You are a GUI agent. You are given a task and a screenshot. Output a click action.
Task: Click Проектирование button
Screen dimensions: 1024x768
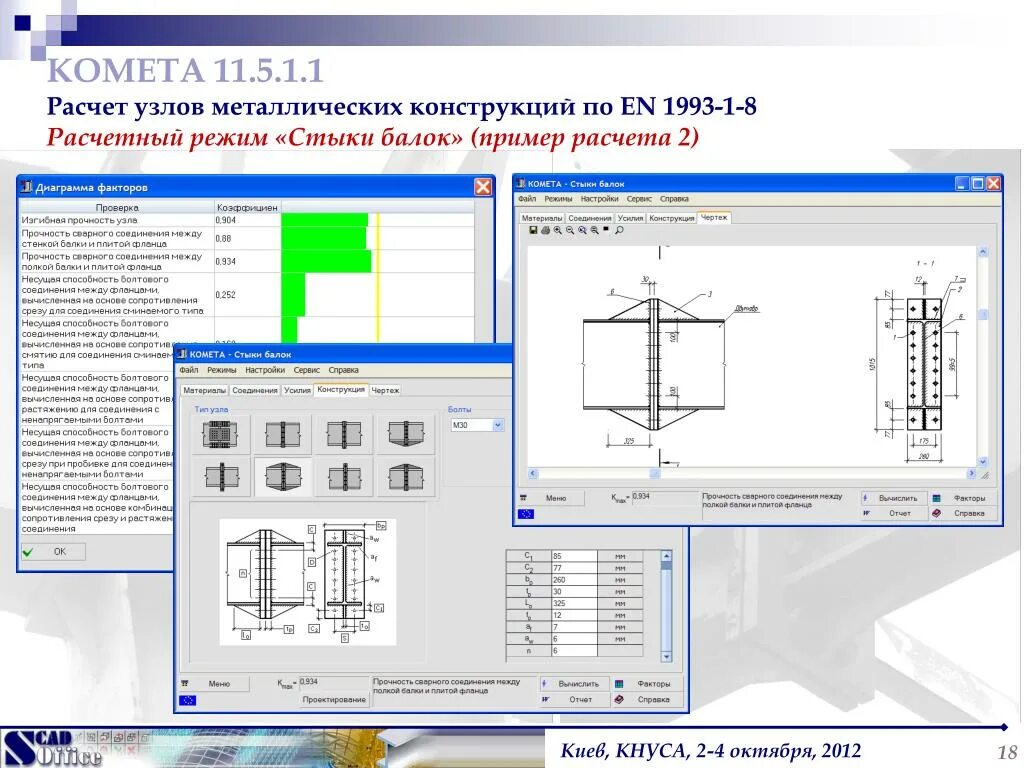click(x=333, y=699)
